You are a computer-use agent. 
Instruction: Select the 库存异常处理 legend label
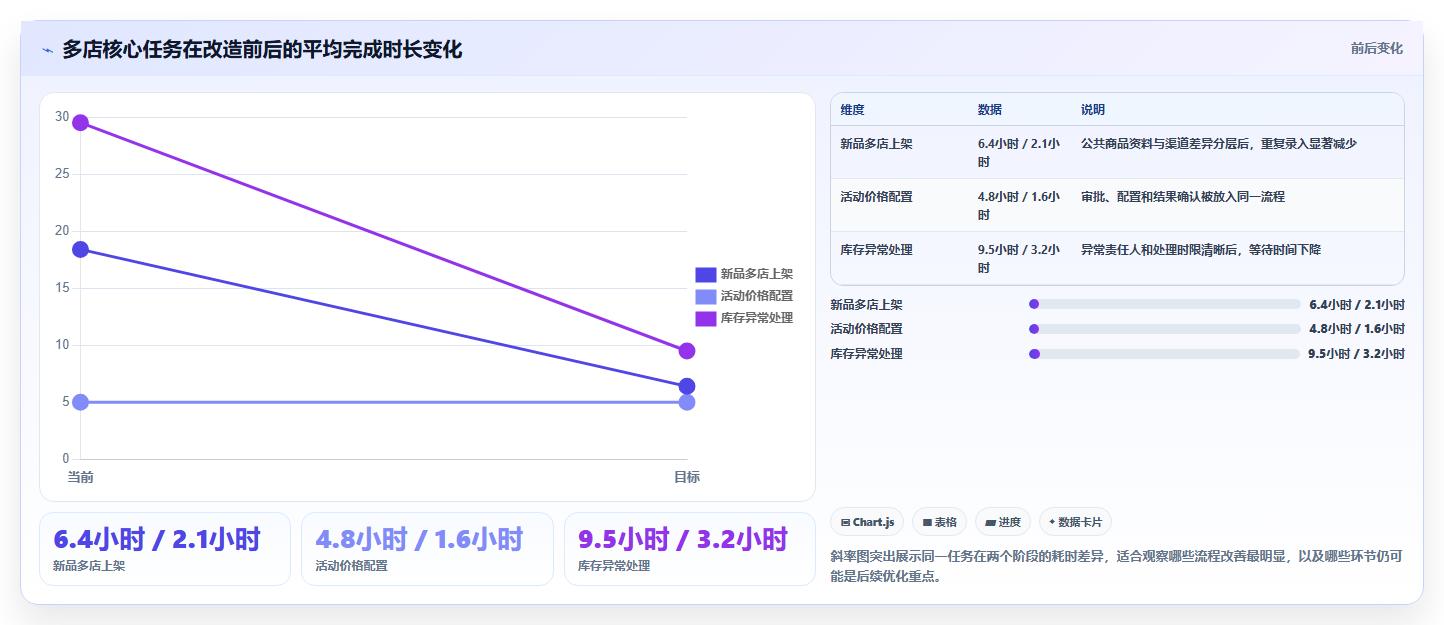point(756,318)
